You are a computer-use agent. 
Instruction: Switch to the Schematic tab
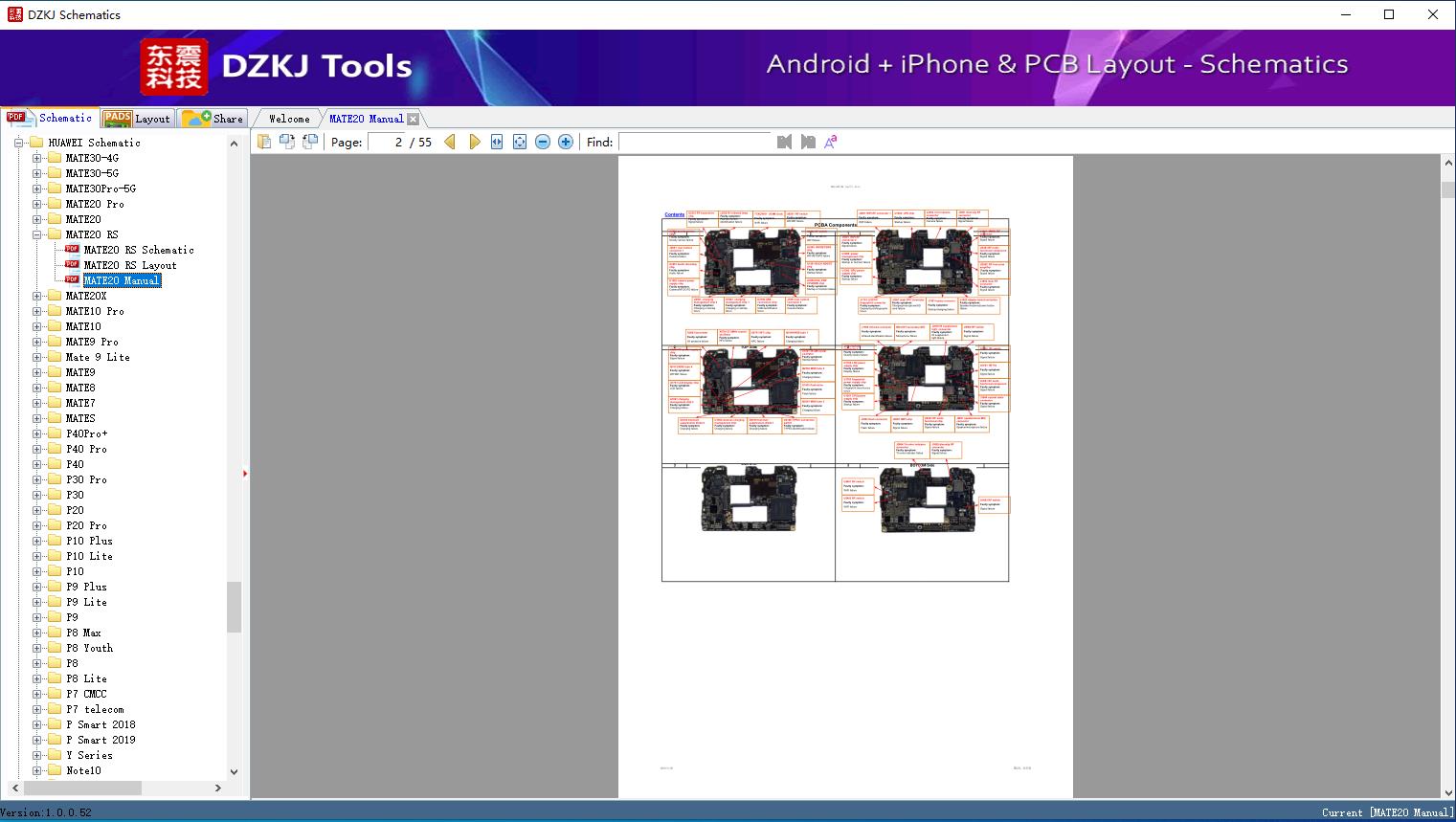coord(50,118)
